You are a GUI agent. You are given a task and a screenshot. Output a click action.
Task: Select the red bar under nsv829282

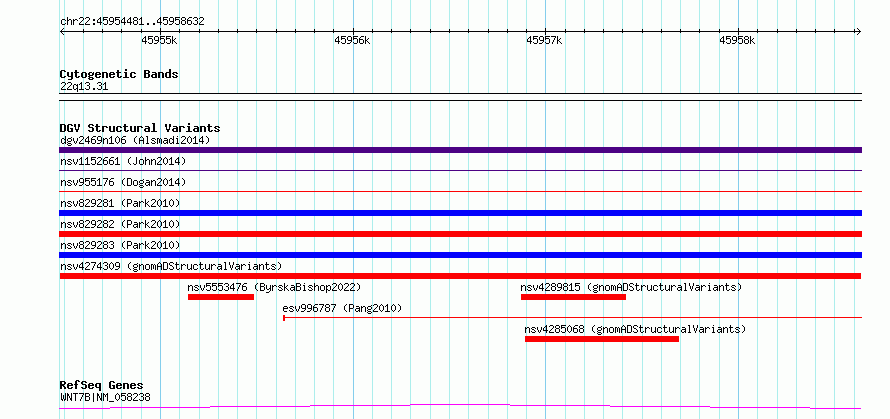[460, 234]
